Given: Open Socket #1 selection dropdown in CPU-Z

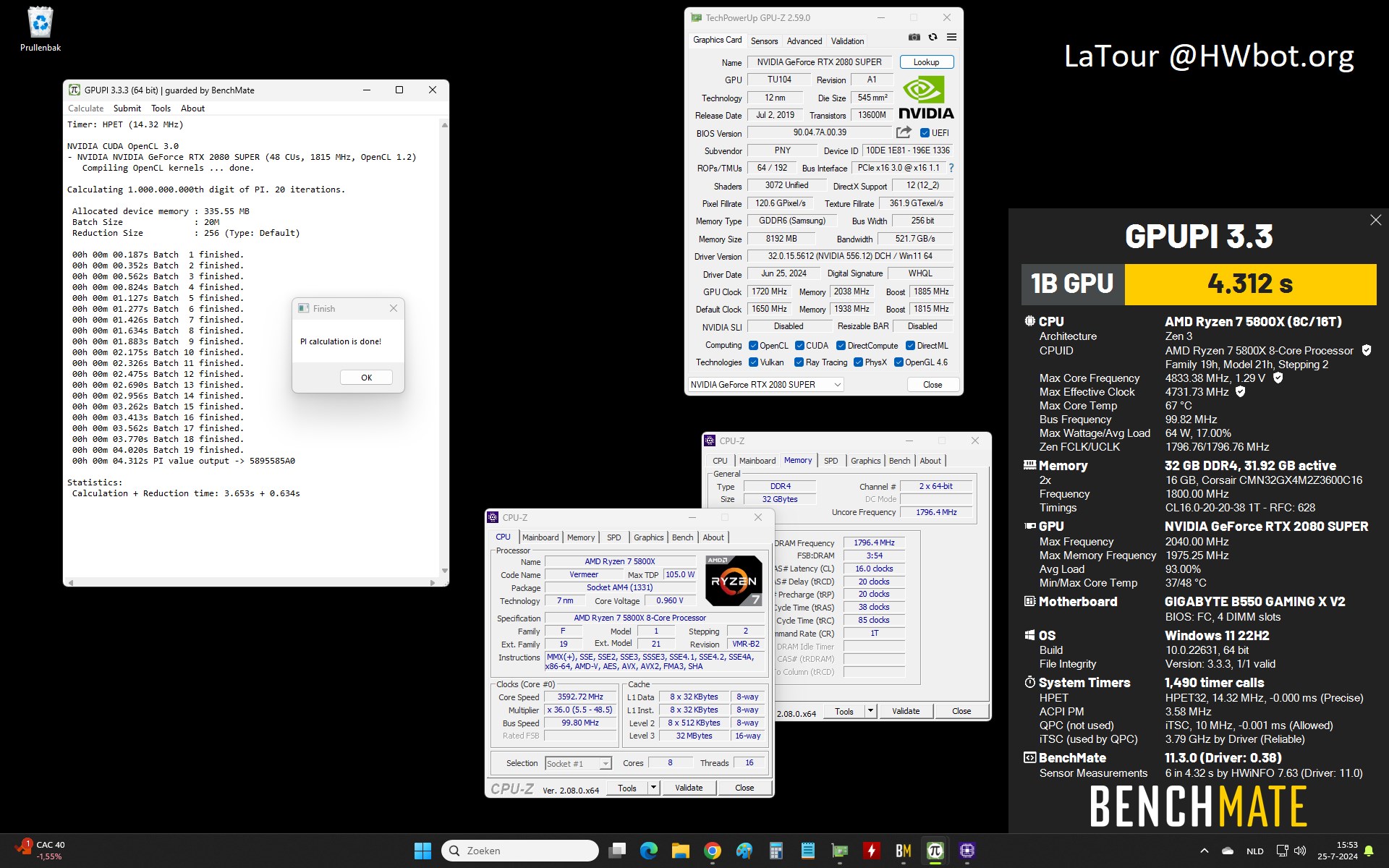Looking at the screenshot, I should 578,764.
